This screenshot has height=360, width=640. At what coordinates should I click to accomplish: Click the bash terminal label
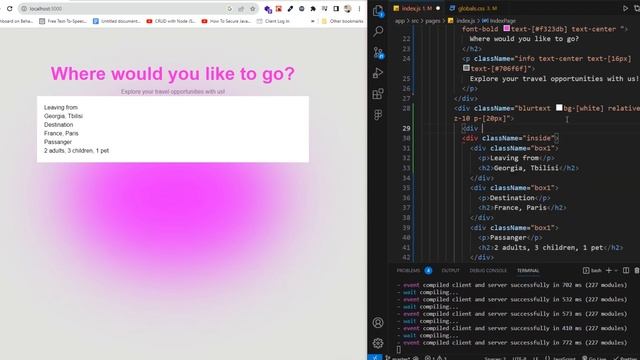592,270
